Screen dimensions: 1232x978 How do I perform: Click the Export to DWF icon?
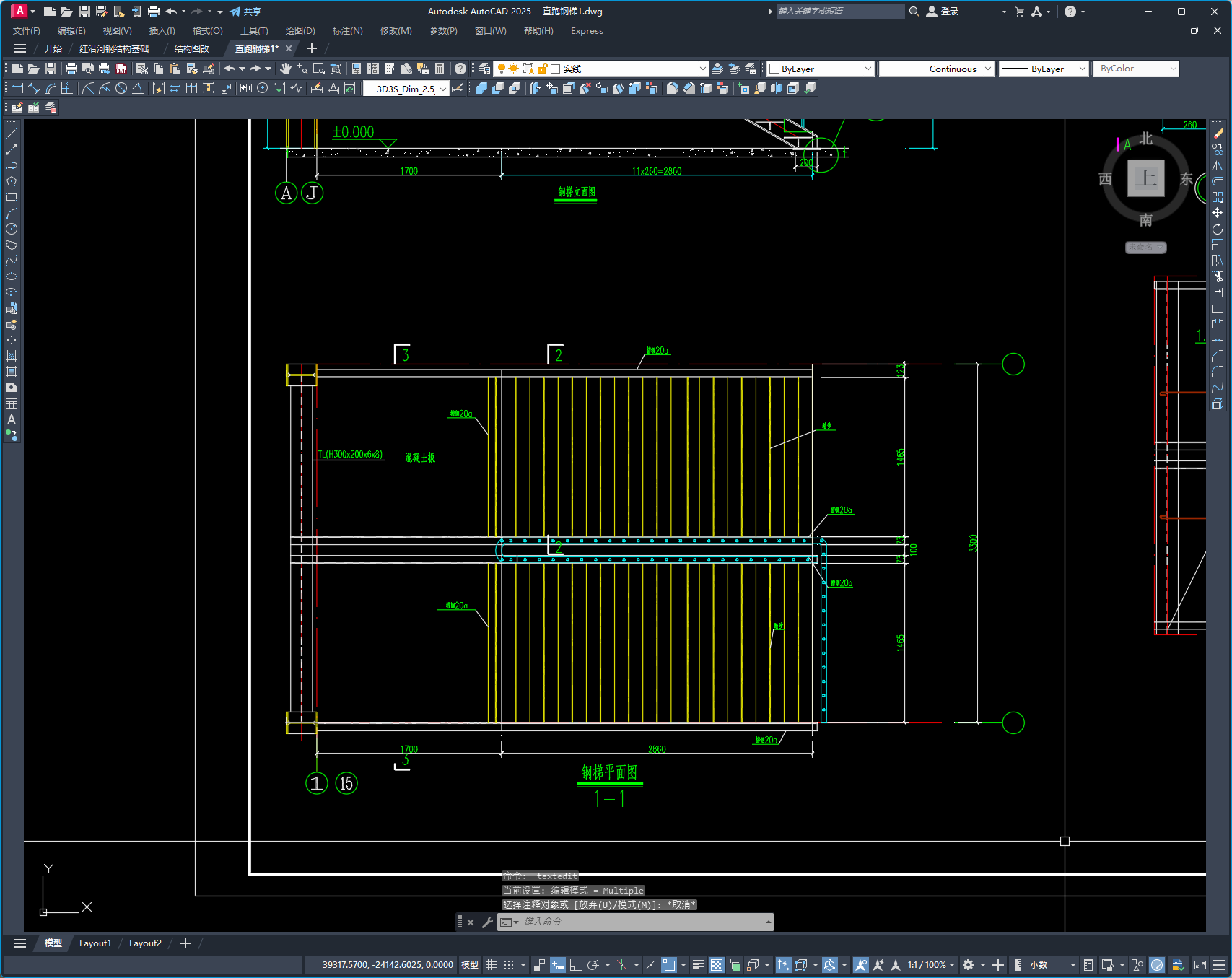121,69
